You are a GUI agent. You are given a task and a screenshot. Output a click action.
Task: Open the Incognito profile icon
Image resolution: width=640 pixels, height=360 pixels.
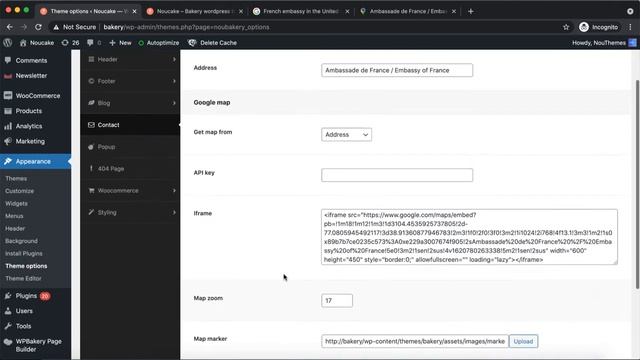coord(584,27)
